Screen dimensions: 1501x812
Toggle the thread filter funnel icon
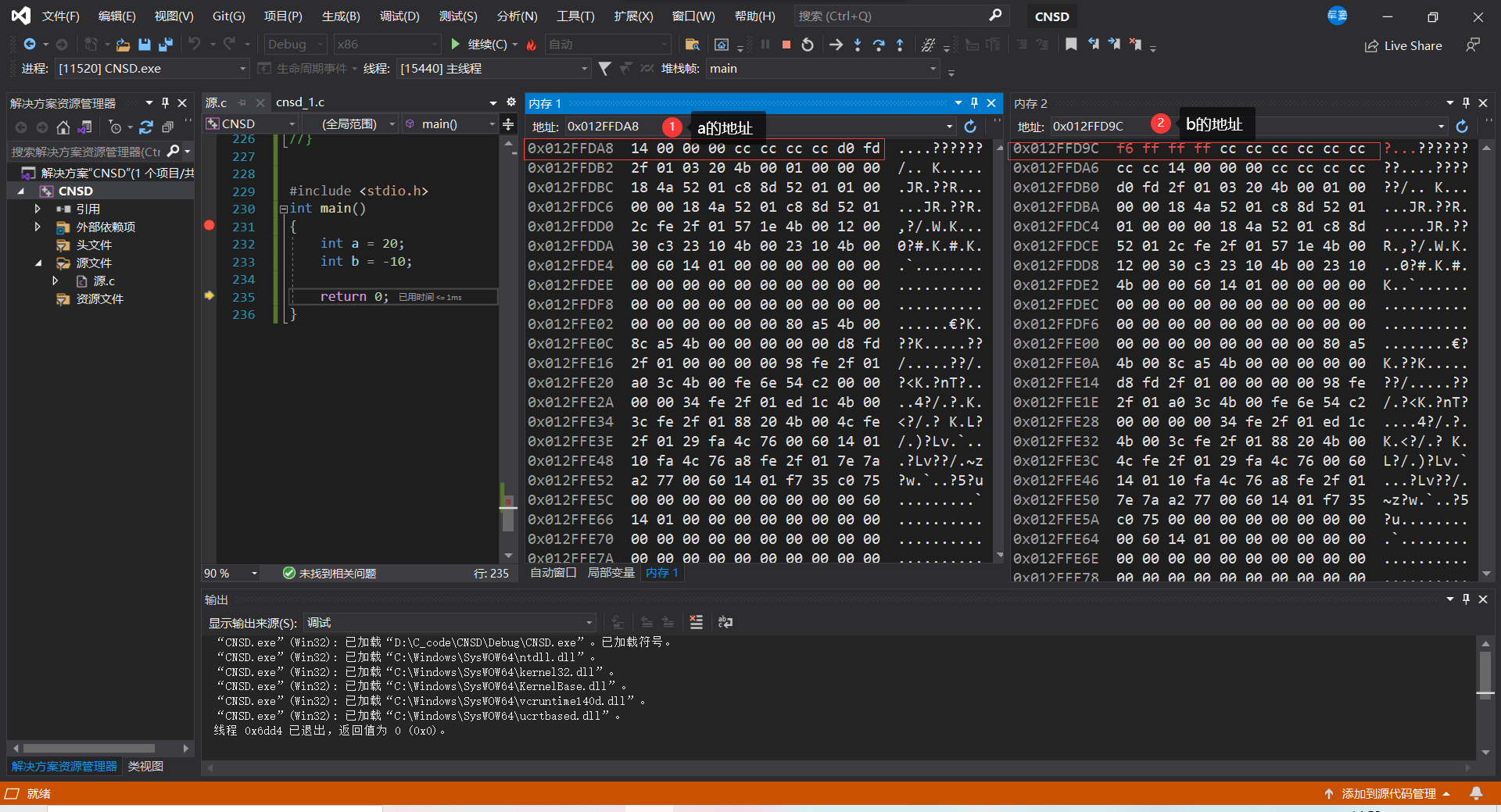(604, 69)
